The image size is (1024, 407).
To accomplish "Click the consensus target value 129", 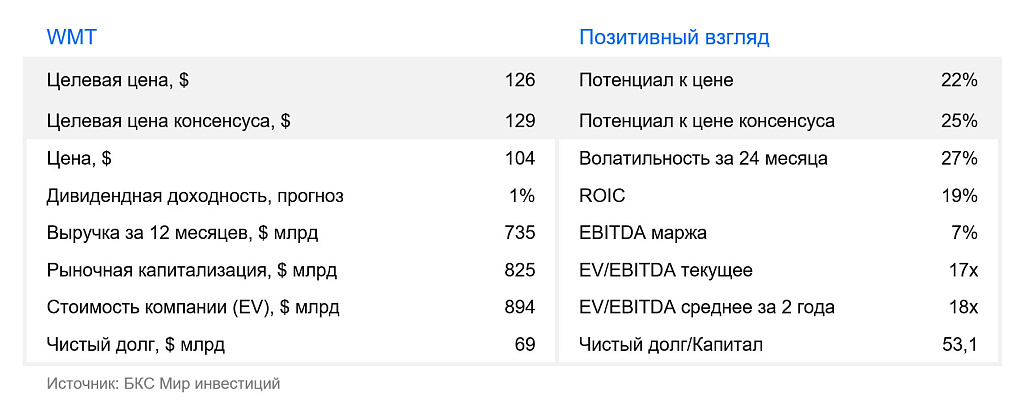I will pyautogui.click(x=520, y=121).
